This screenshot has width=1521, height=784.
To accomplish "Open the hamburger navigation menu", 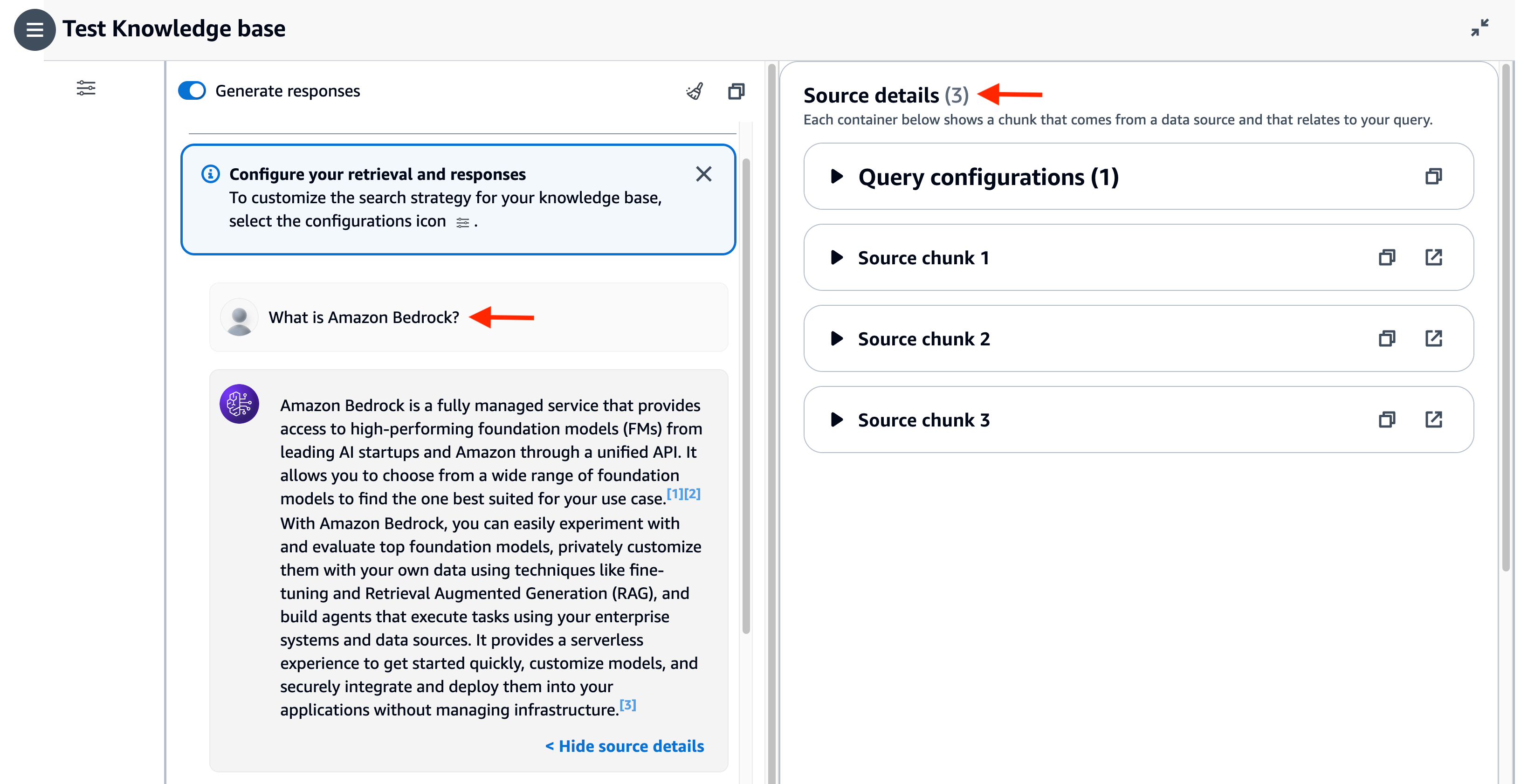I will pos(34,29).
